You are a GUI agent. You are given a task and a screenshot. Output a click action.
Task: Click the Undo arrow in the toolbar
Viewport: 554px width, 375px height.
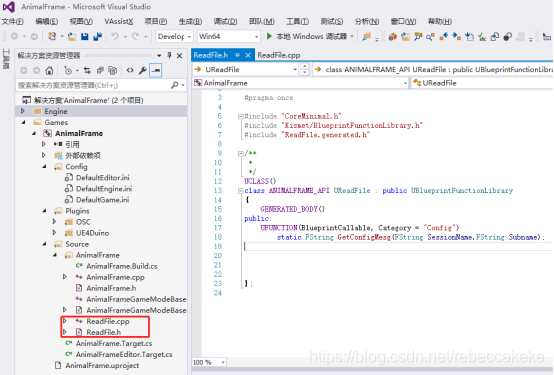point(115,36)
